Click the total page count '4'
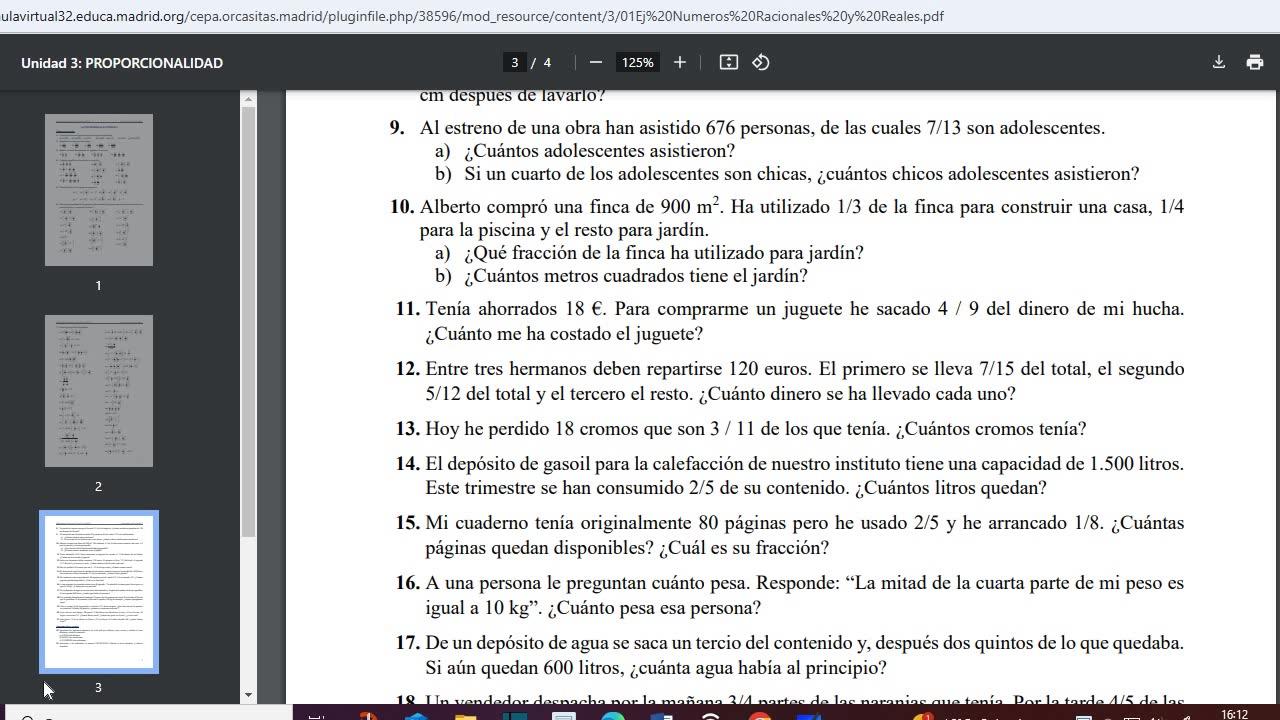Viewport: 1280px width, 720px height. click(547, 62)
